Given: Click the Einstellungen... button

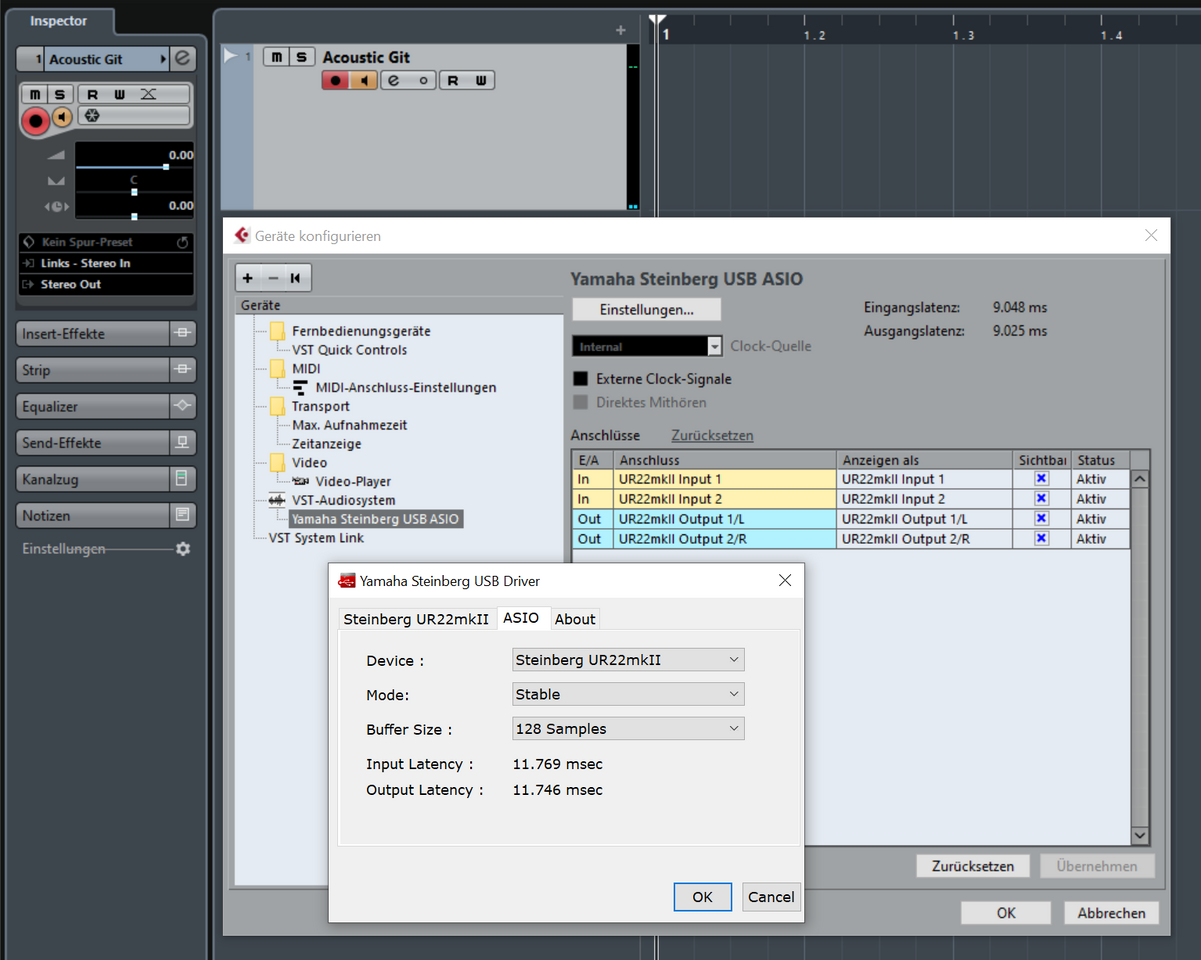Looking at the screenshot, I should pyautogui.click(x=646, y=310).
